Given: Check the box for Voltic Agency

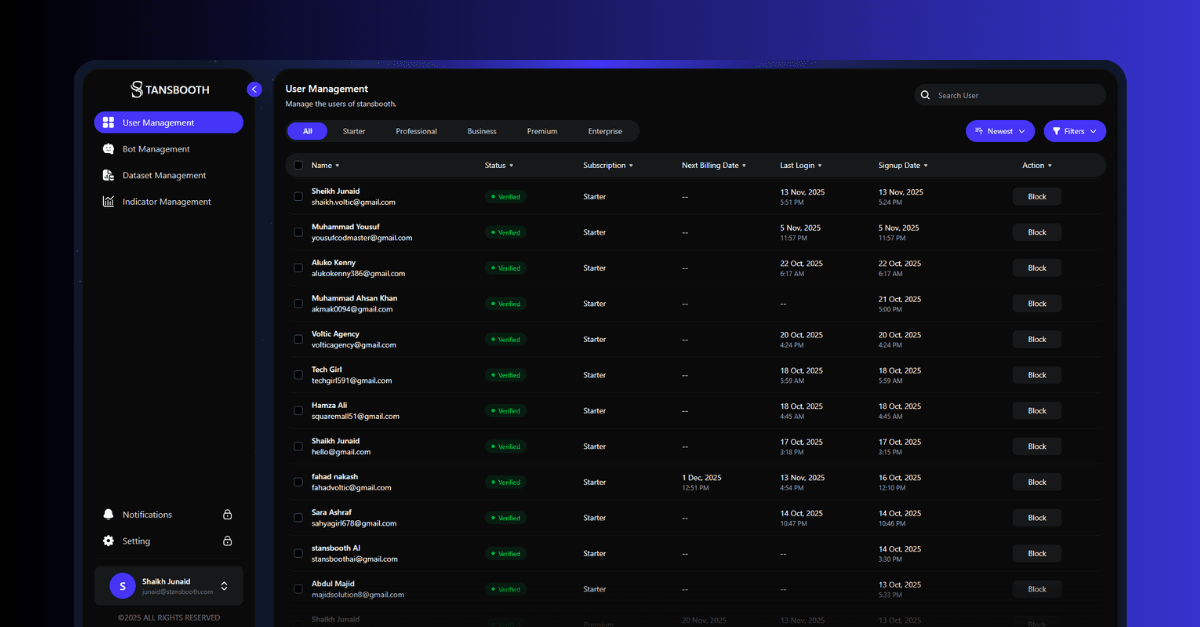Looking at the screenshot, I should (298, 339).
